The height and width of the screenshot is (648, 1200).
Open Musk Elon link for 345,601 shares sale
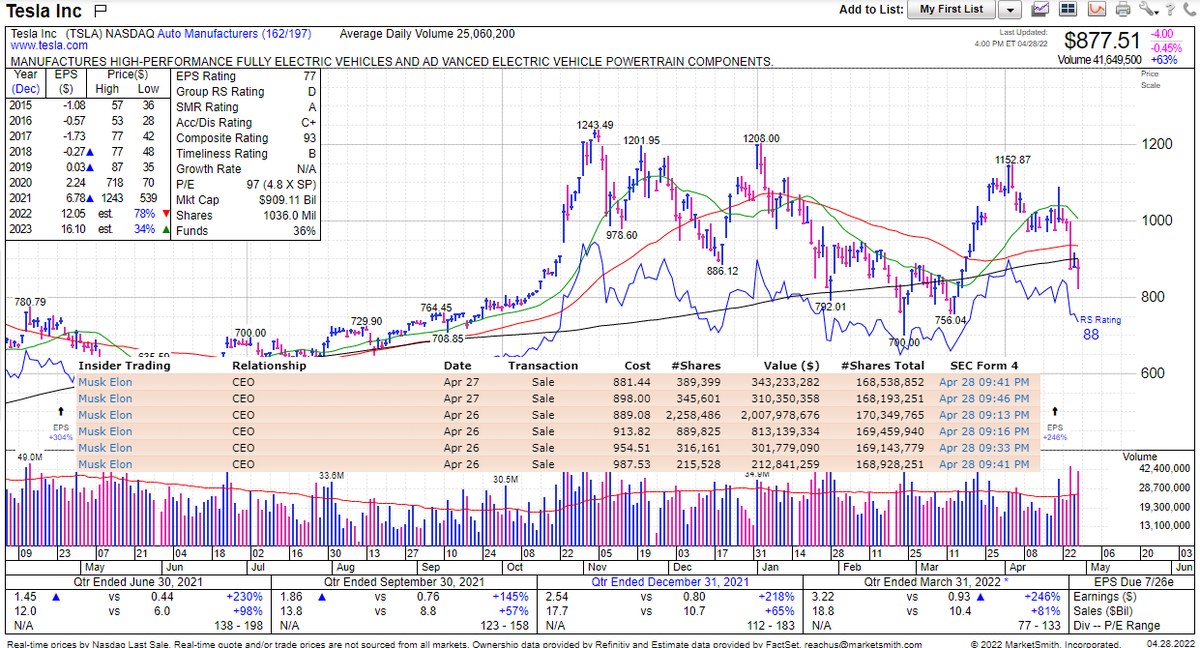point(105,398)
